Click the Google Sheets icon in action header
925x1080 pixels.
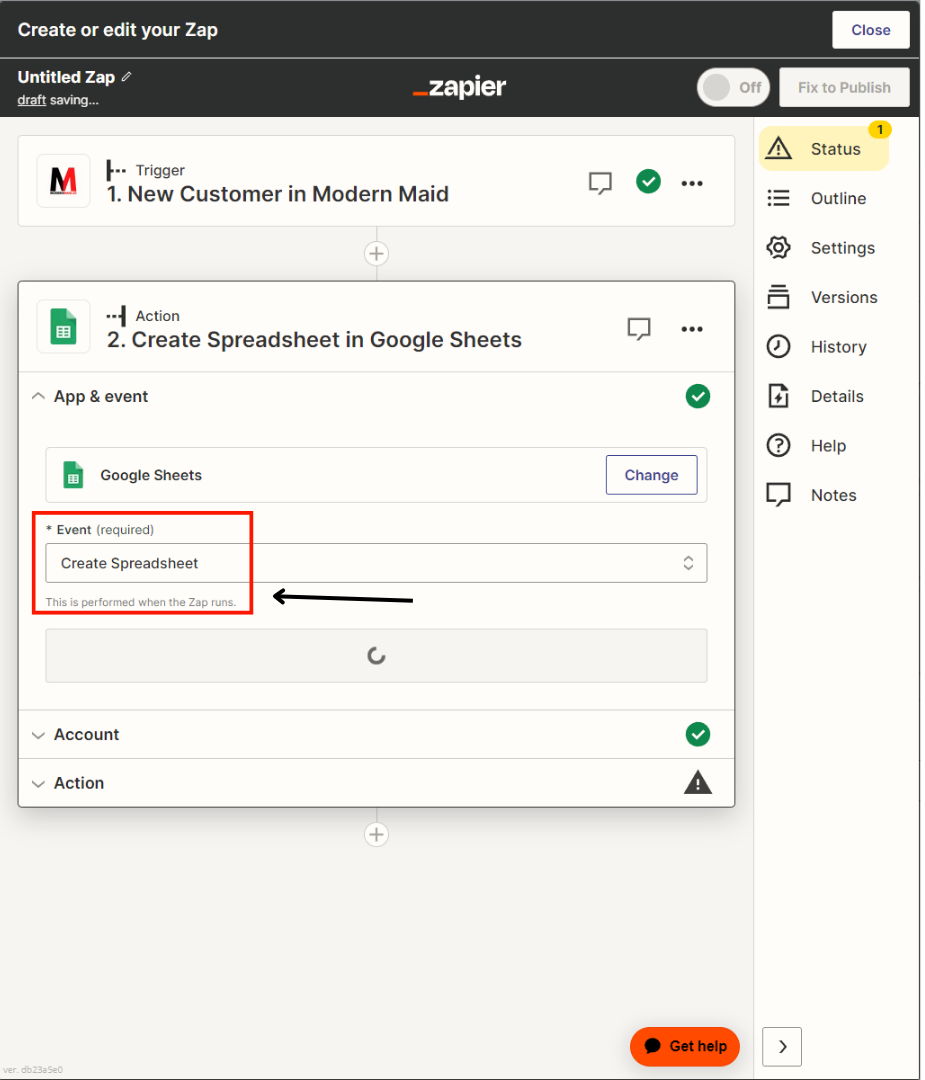63,327
